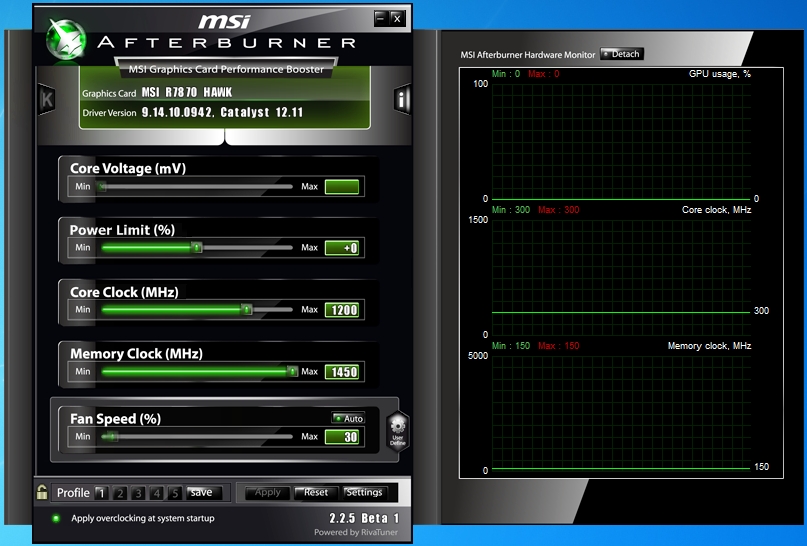Click the Core Voltage value field
The image size is (807, 546).
(342, 187)
